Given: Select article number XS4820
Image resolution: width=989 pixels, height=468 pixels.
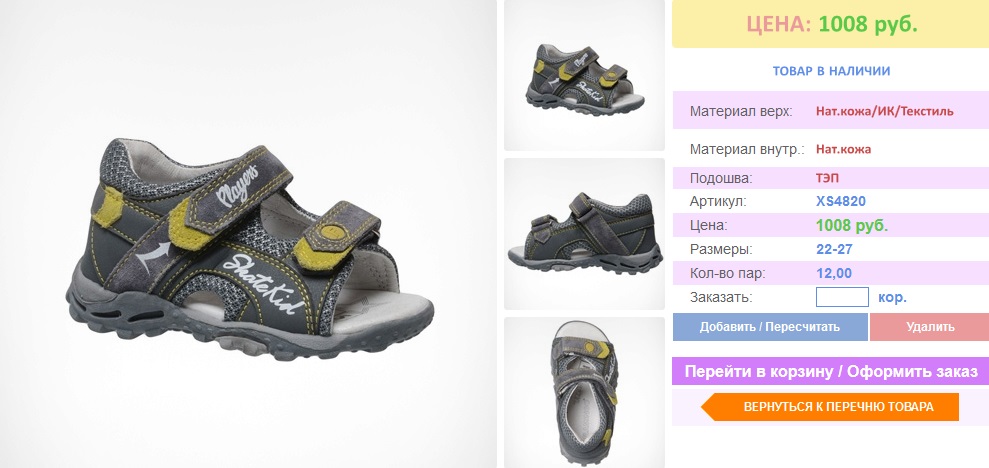Looking at the screenshot, I should 841,202.
